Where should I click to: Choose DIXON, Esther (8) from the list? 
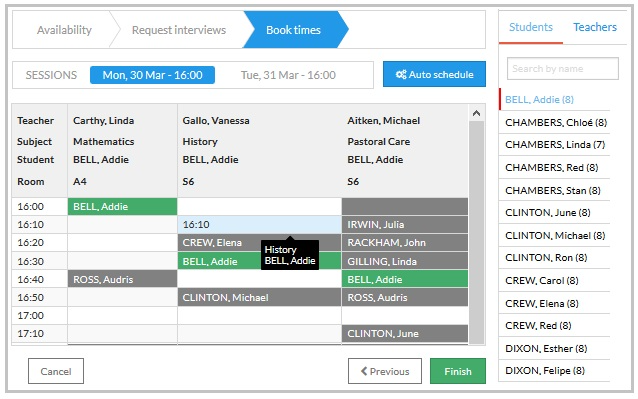(546, 349)
